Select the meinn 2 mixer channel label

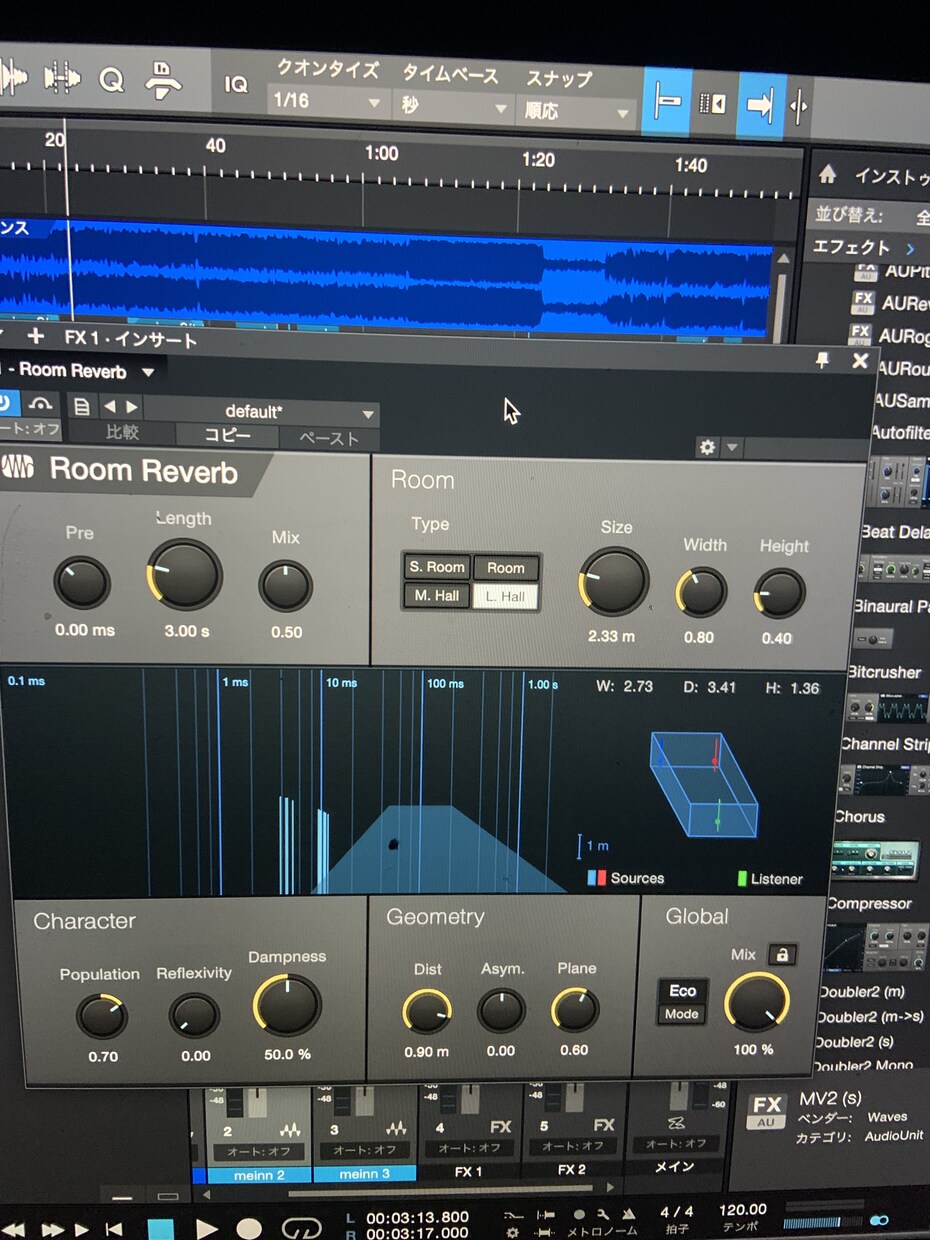click(259, 1175)
